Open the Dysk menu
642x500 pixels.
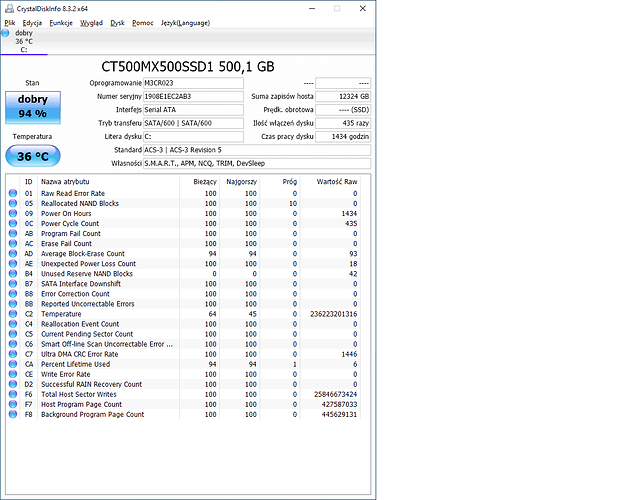[x=117, y=23]
